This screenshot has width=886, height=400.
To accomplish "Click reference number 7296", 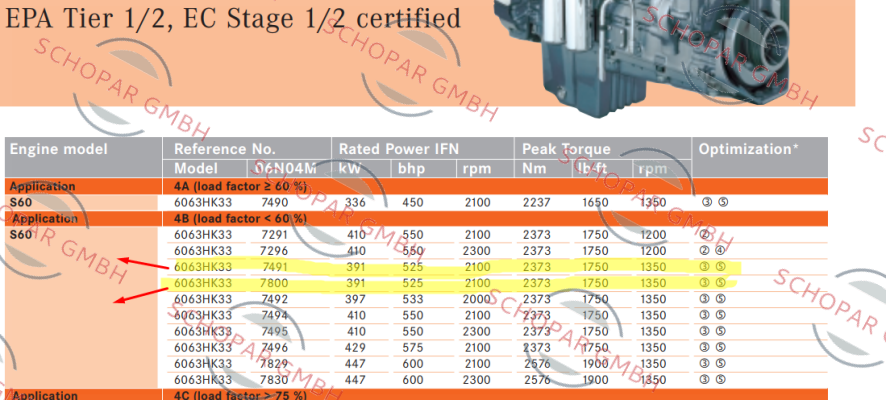I will tap(274, 250).
